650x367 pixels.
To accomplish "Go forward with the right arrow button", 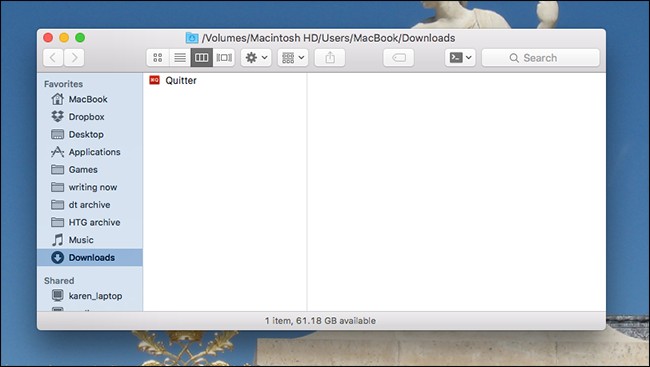I will click(74, 58).
